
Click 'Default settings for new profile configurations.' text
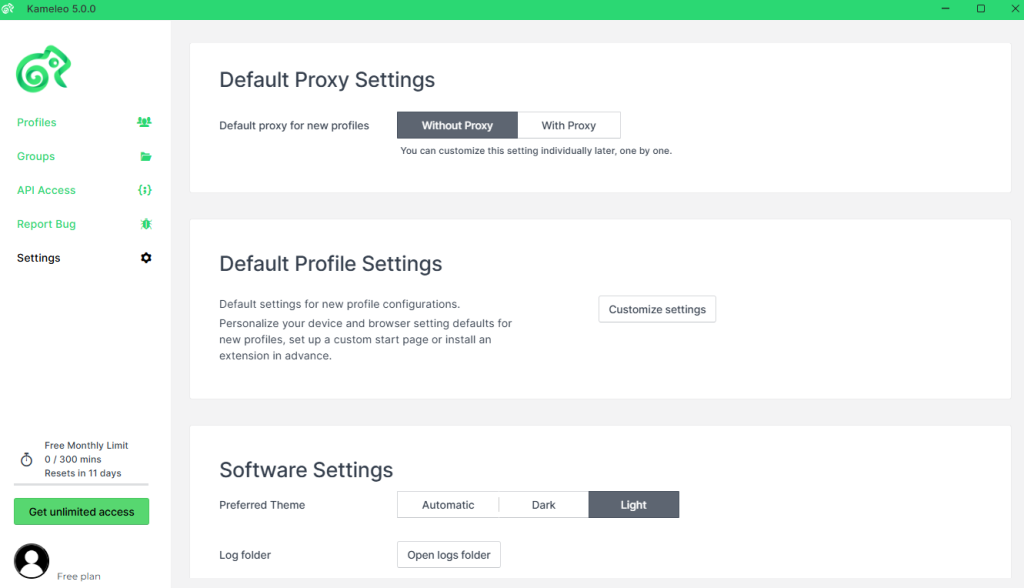coord(340,304)
